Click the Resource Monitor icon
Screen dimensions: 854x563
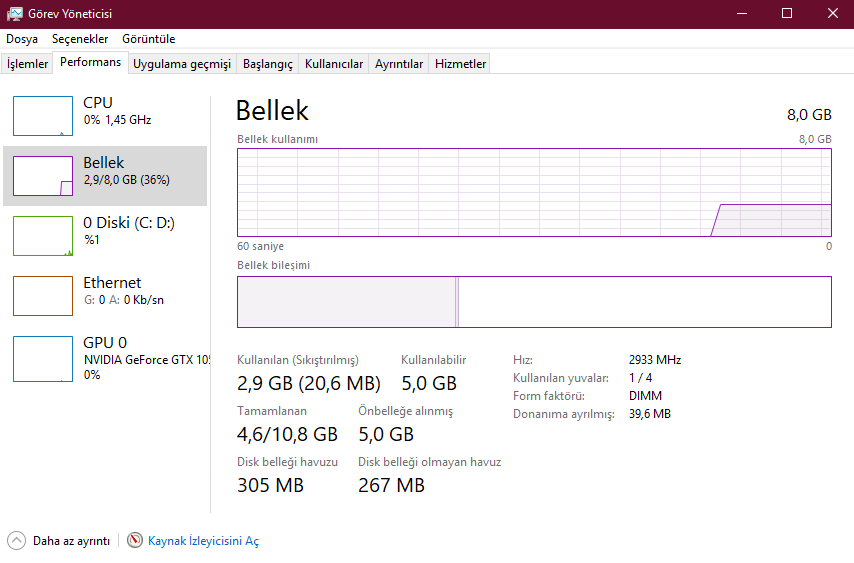click(136, 540)
